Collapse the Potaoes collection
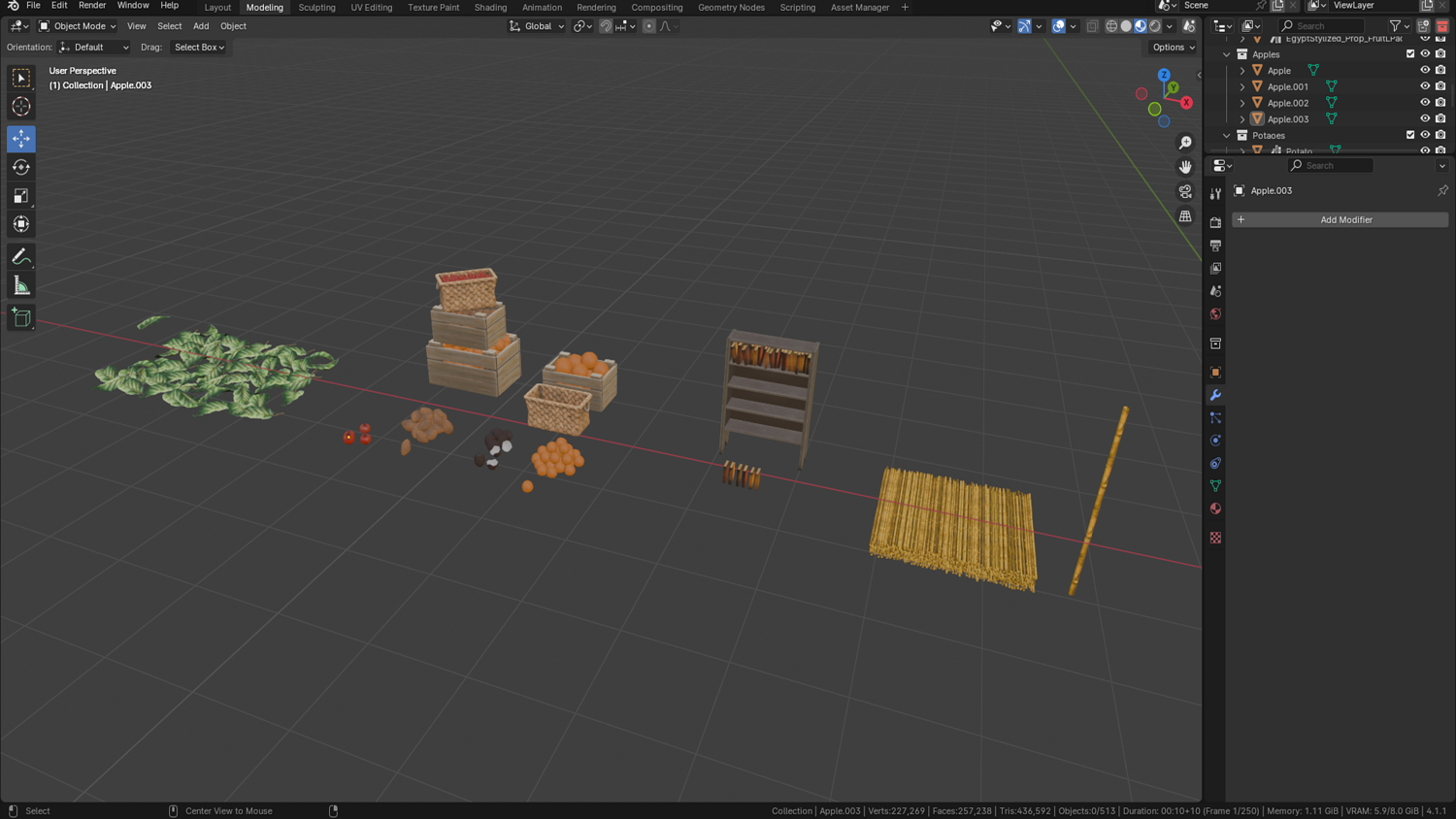This screenshot has width=1456, height=819. click(x=1227, y=135)
